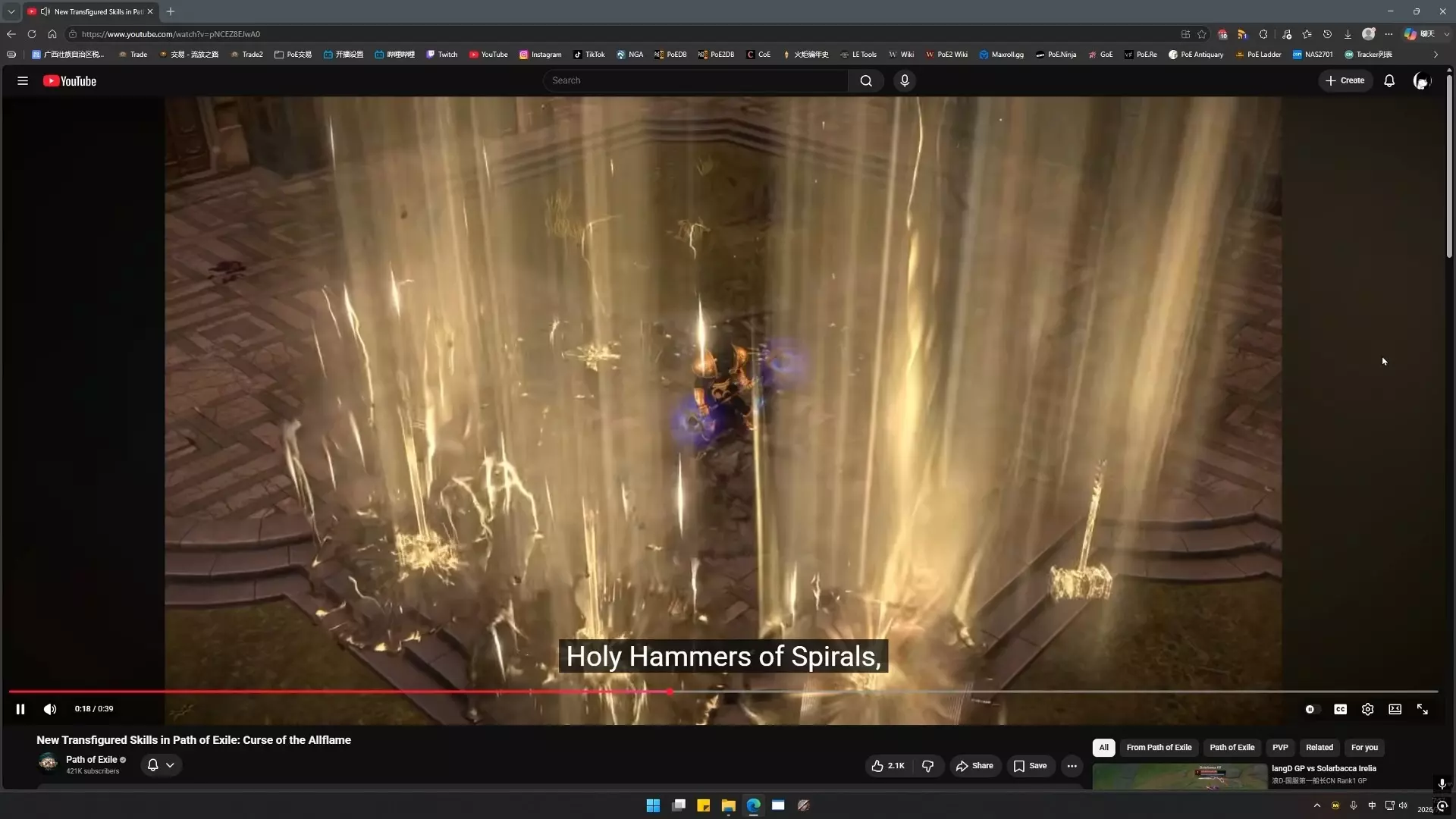The width and height of the screenshot is (1456, 819).
Task: Reload the current page
Action: coord(32,34)
